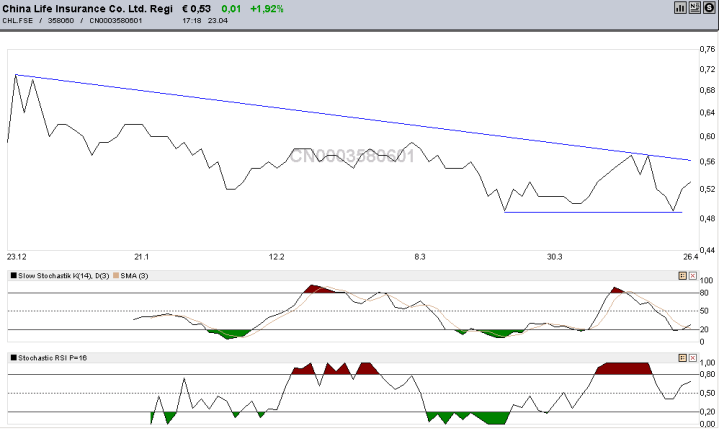Image resolution: width=719 pixels, height=431 pixels.
Task: Click the 23.04 date in header
Action: (x=217, y=21)
